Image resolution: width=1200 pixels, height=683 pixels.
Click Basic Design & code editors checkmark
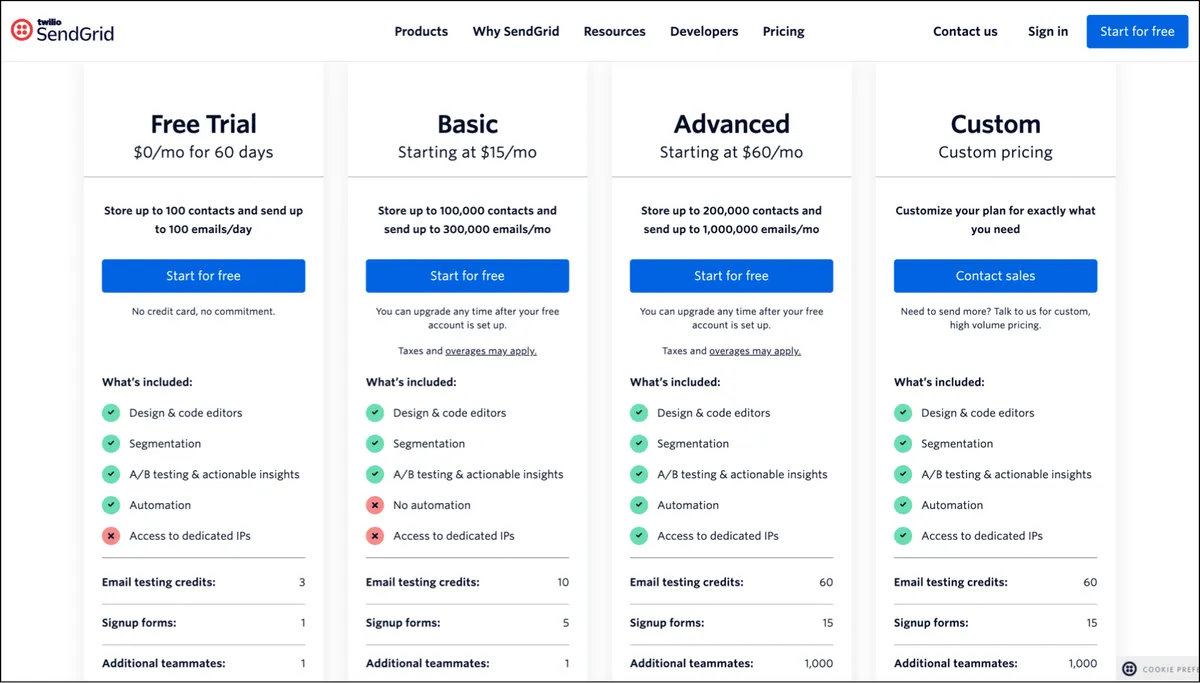[375, 413]
